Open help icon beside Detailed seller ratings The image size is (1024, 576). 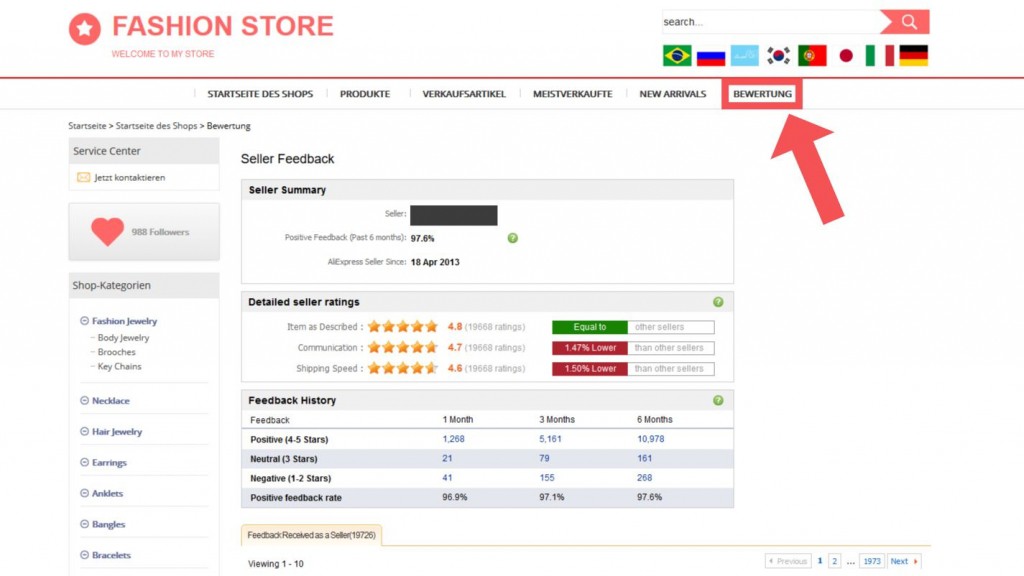point(718,302)
